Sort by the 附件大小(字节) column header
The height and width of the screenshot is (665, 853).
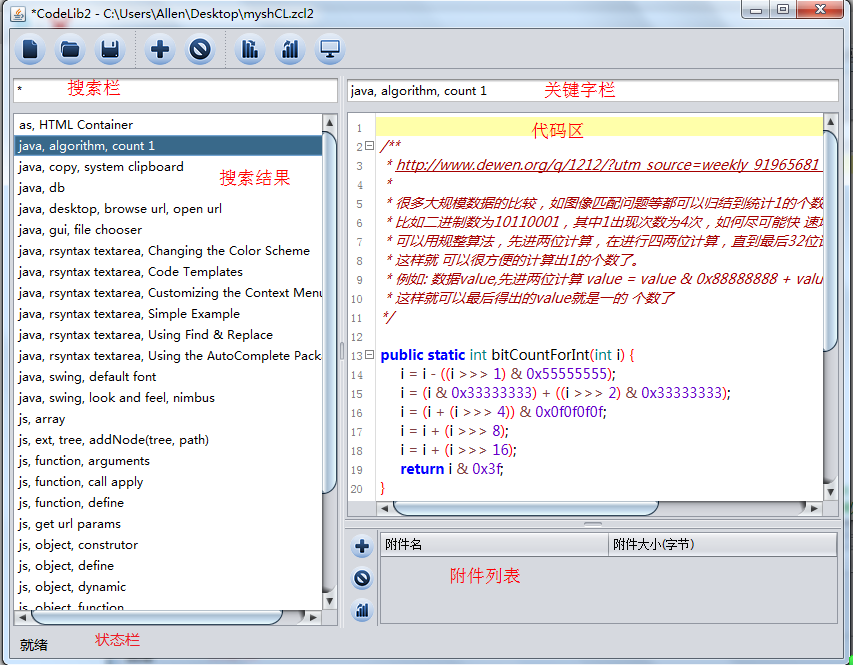[722, 544]
